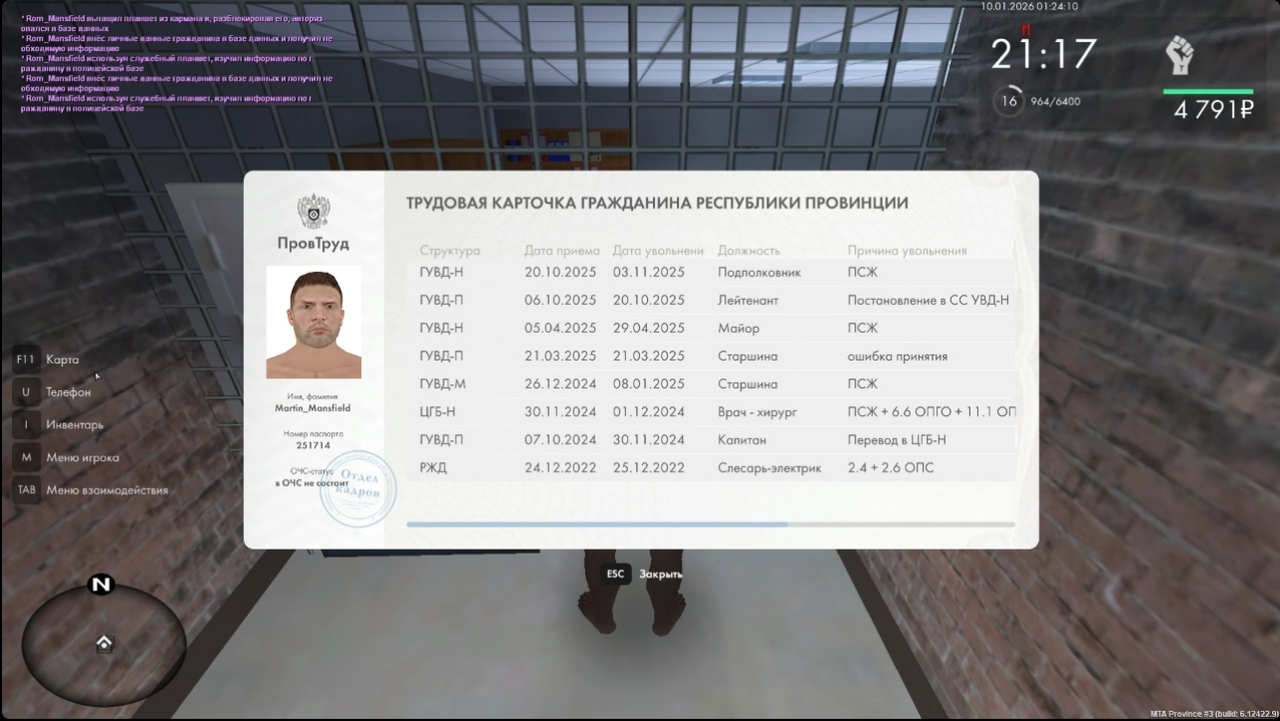1280x721 pixels.
Task: Click the F11 key hint for Карта
Action: pyautogui.click(x=26, y=359)
